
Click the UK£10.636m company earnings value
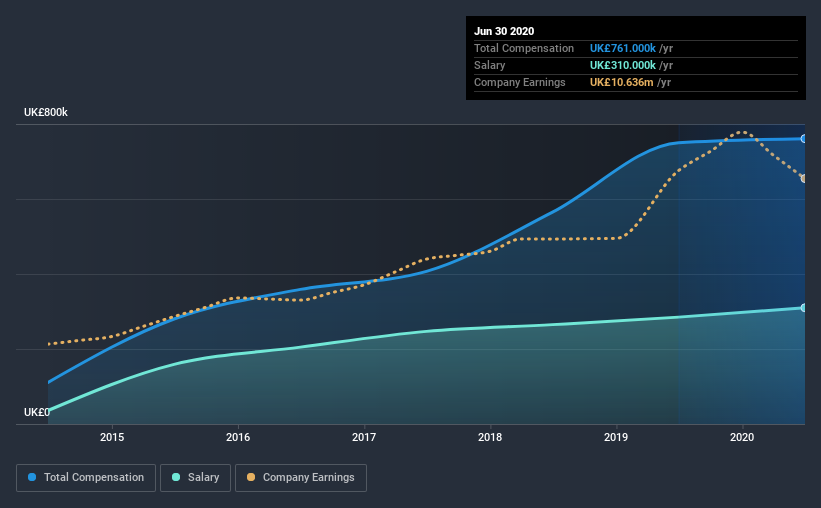tap(622, 82)
